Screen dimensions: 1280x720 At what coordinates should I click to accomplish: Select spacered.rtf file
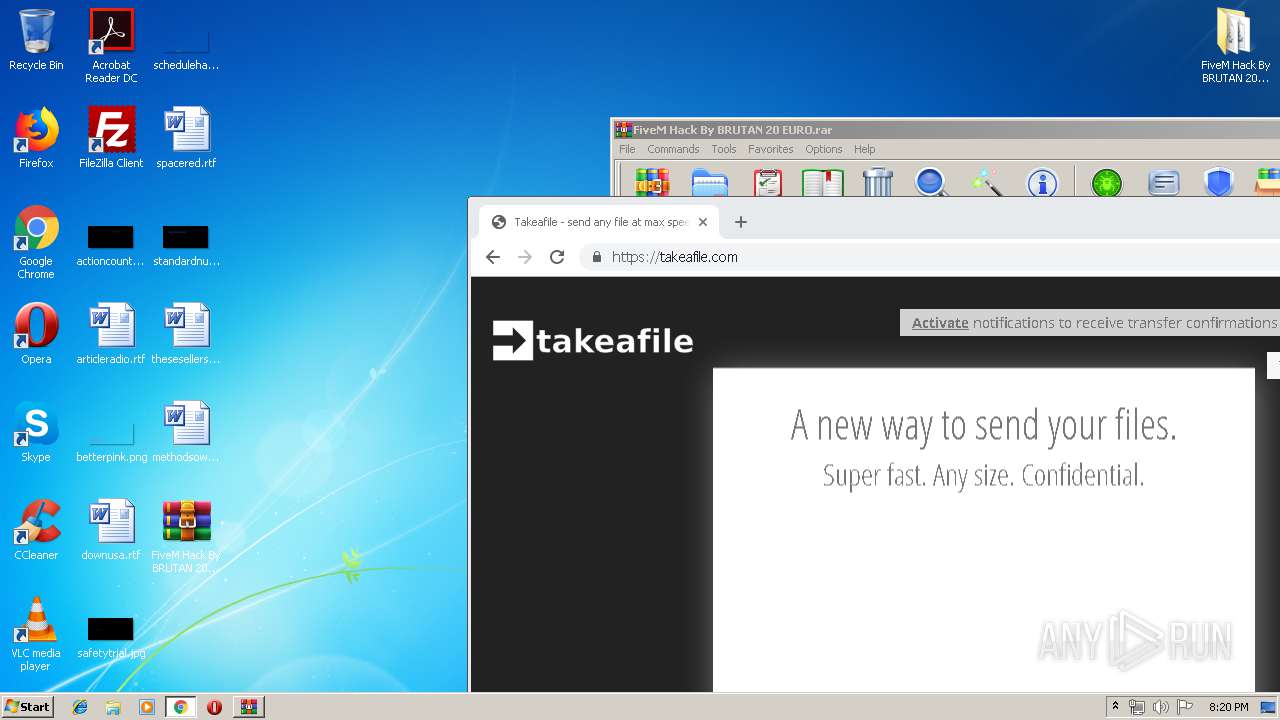[x=186, y=138]
